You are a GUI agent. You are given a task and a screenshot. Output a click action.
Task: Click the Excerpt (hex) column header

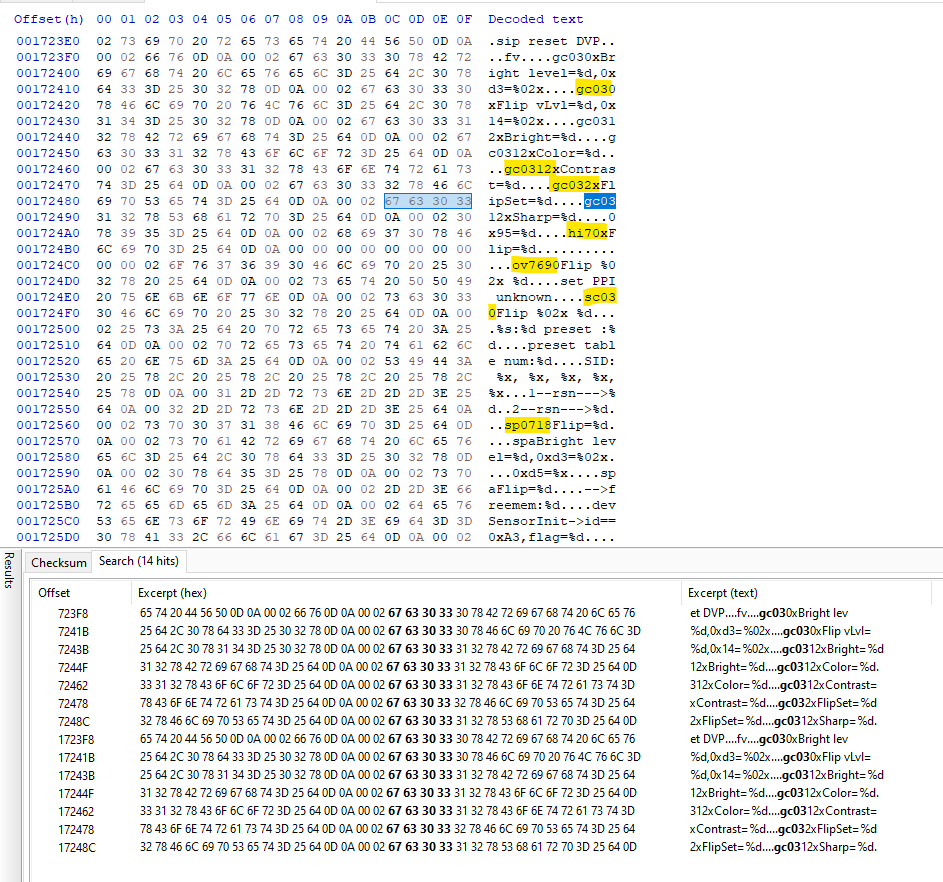click(172, 593)
